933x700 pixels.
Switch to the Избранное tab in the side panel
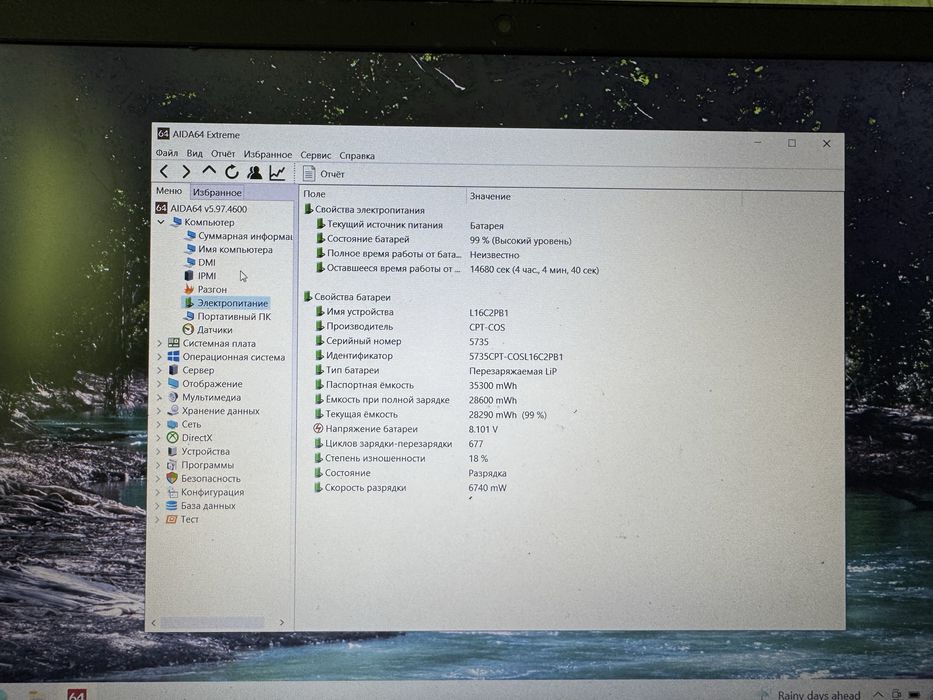(x=217, y=192)
